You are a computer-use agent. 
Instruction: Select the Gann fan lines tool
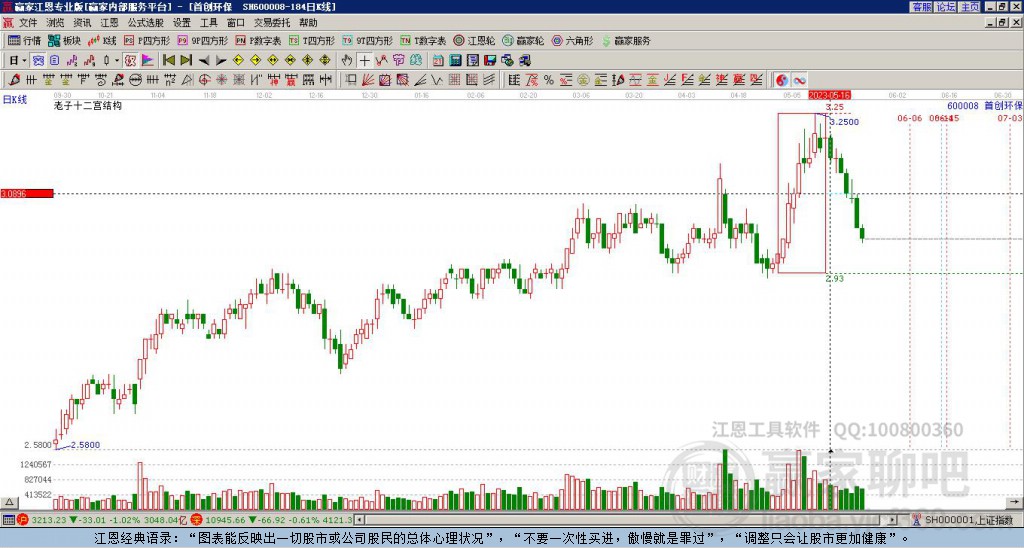[368, 80]
